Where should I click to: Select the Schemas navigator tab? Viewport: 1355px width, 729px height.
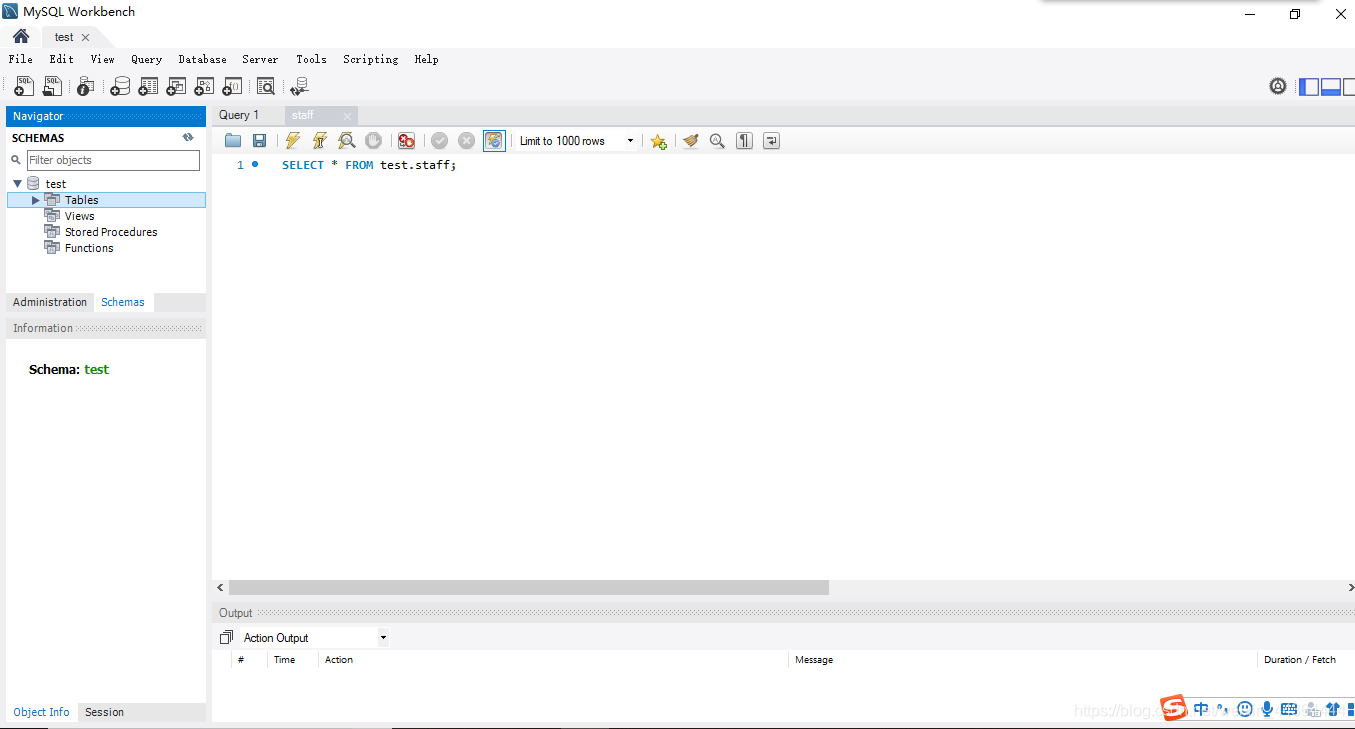coord(123,302)
